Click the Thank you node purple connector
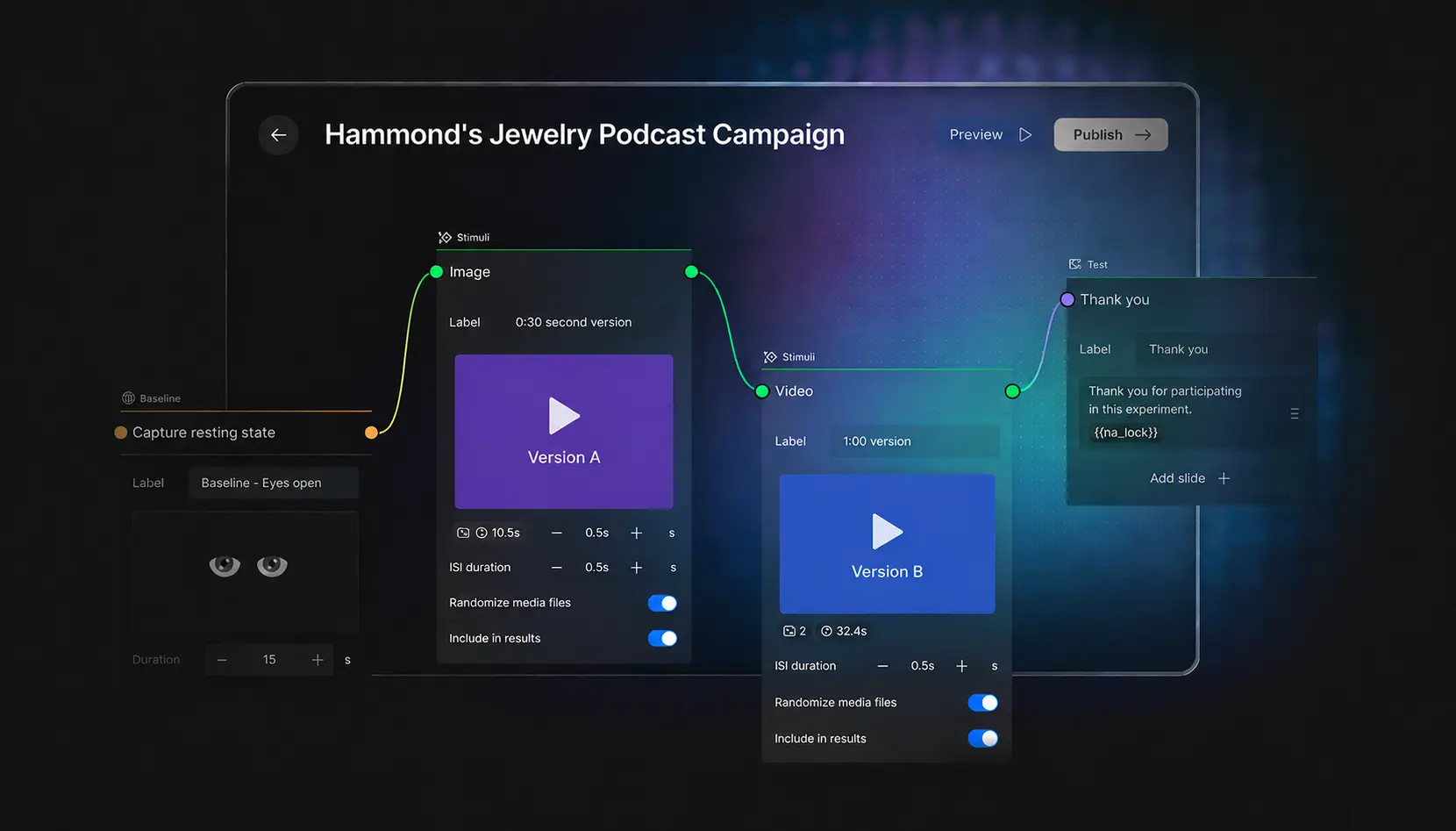Screen dimensions: 1456x831 1067,299
